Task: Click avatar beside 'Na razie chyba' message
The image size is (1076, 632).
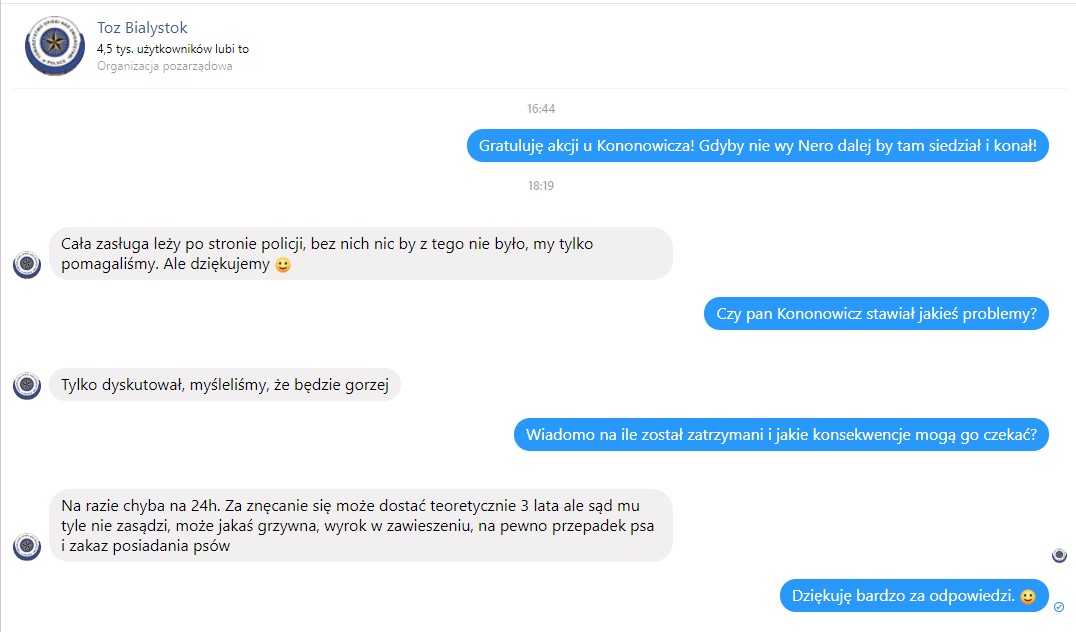Action: point(27,546)
